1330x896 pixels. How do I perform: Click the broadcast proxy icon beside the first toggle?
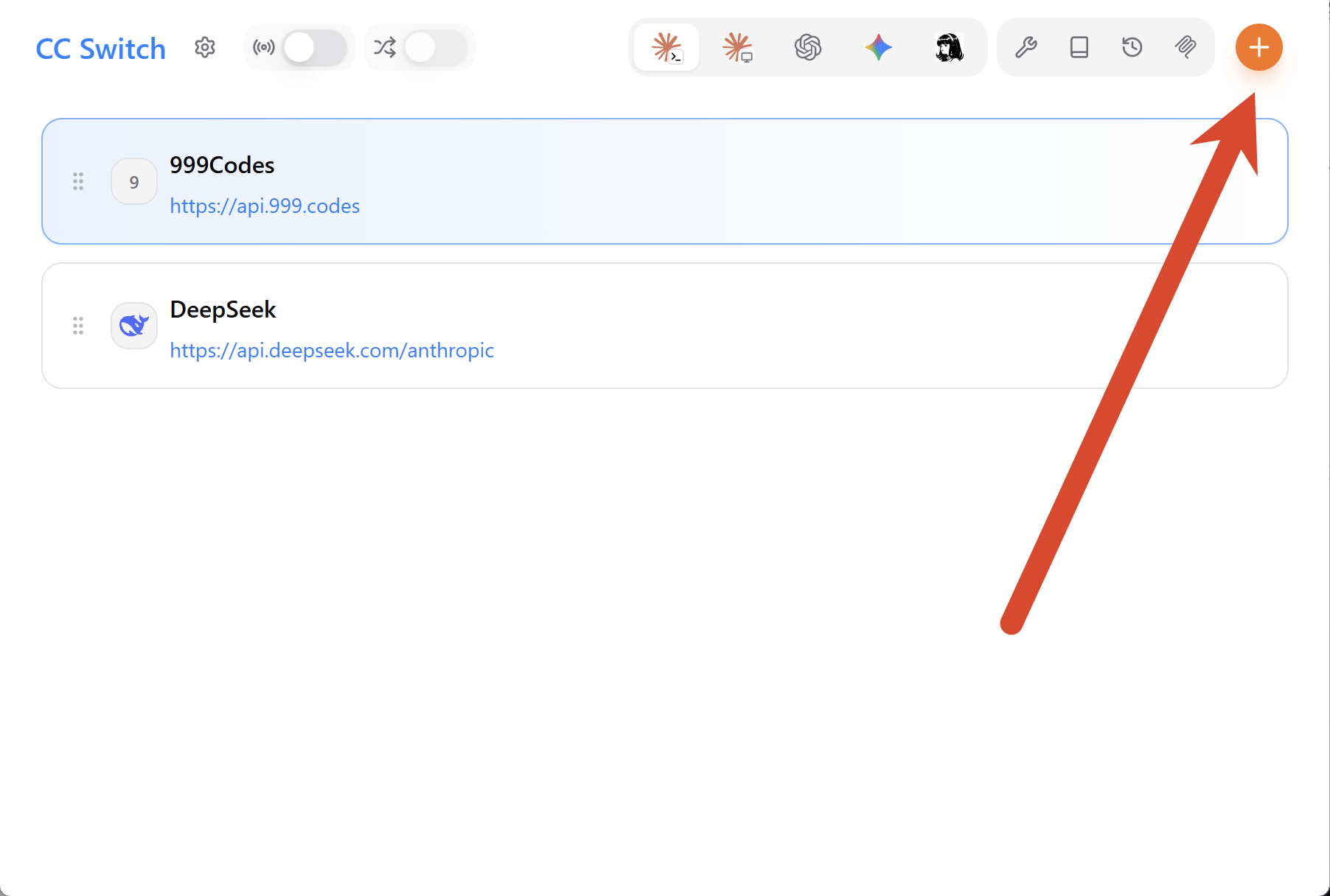point(264,48)
